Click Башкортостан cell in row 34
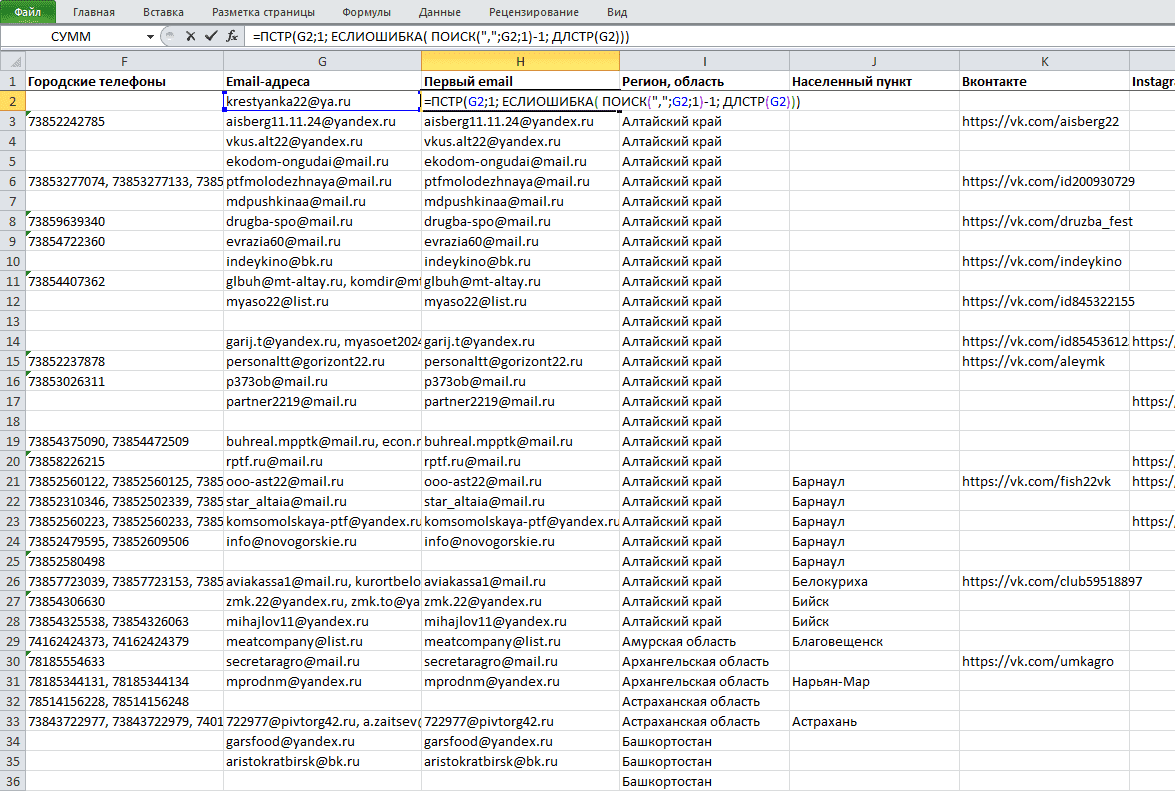 click(704, 742)
